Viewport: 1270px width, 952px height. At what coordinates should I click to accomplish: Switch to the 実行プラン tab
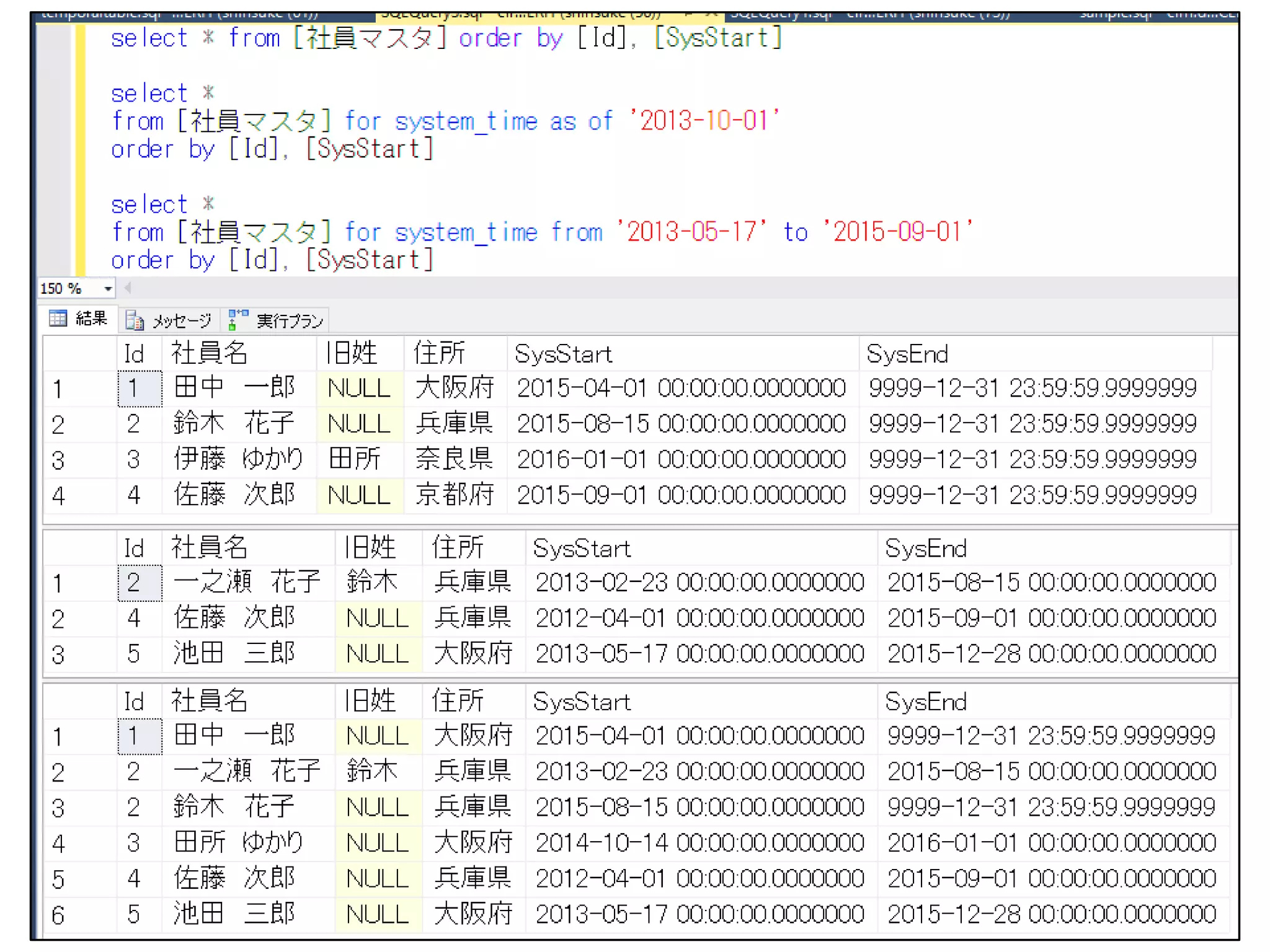coord(290,320)
